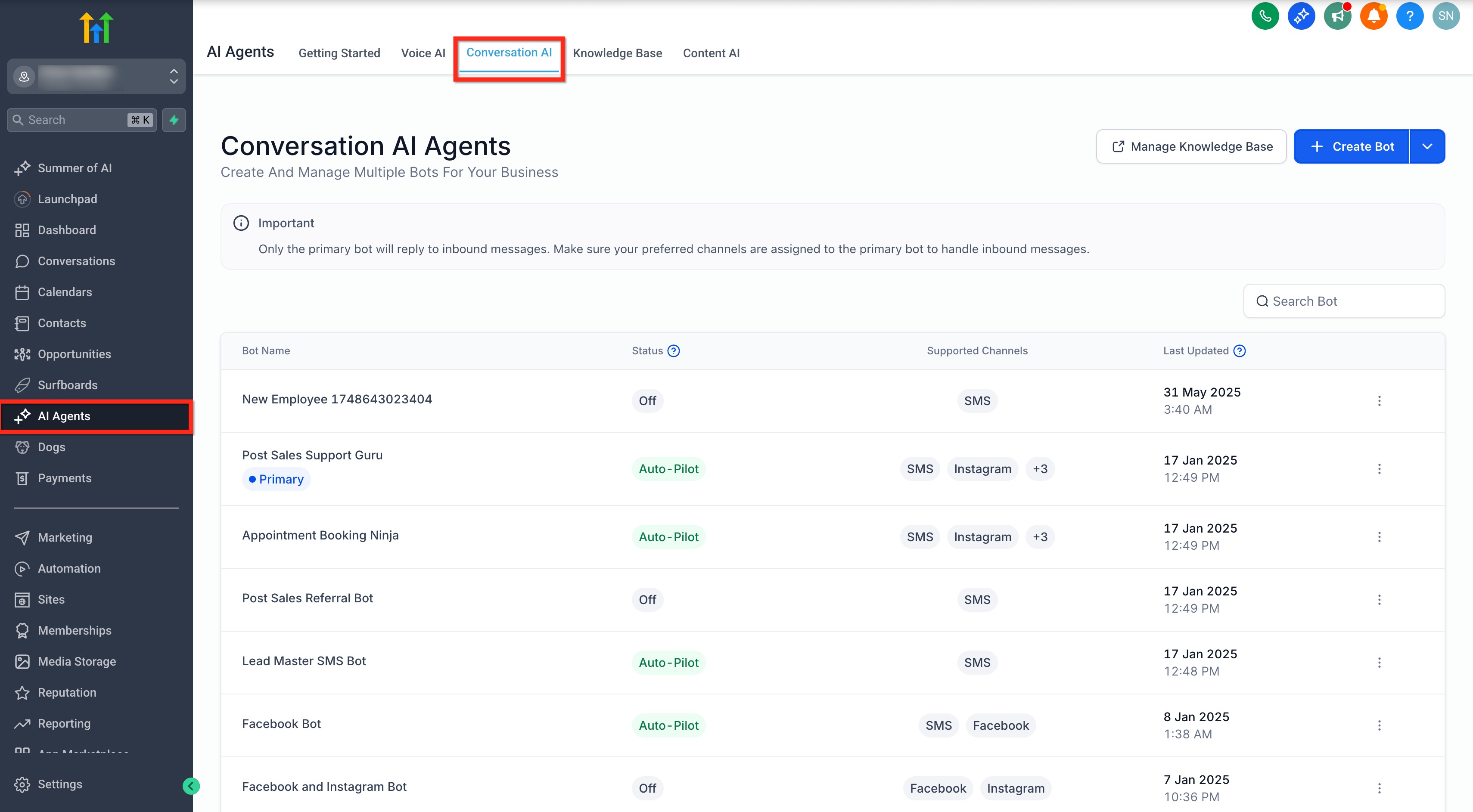Click the green lightning quick actions icon
This screenshot has width=1473, height=812.
click(174, 120)
